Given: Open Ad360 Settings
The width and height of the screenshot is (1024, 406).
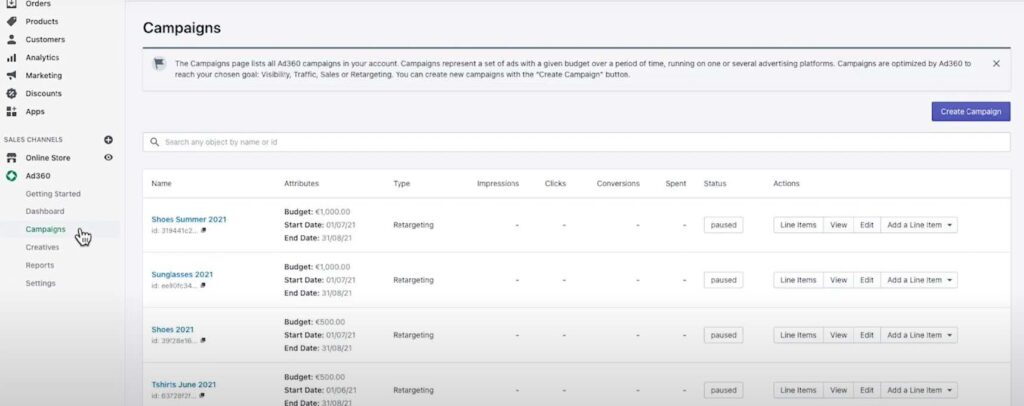Looking at the screenshot, I should point(40,283).
